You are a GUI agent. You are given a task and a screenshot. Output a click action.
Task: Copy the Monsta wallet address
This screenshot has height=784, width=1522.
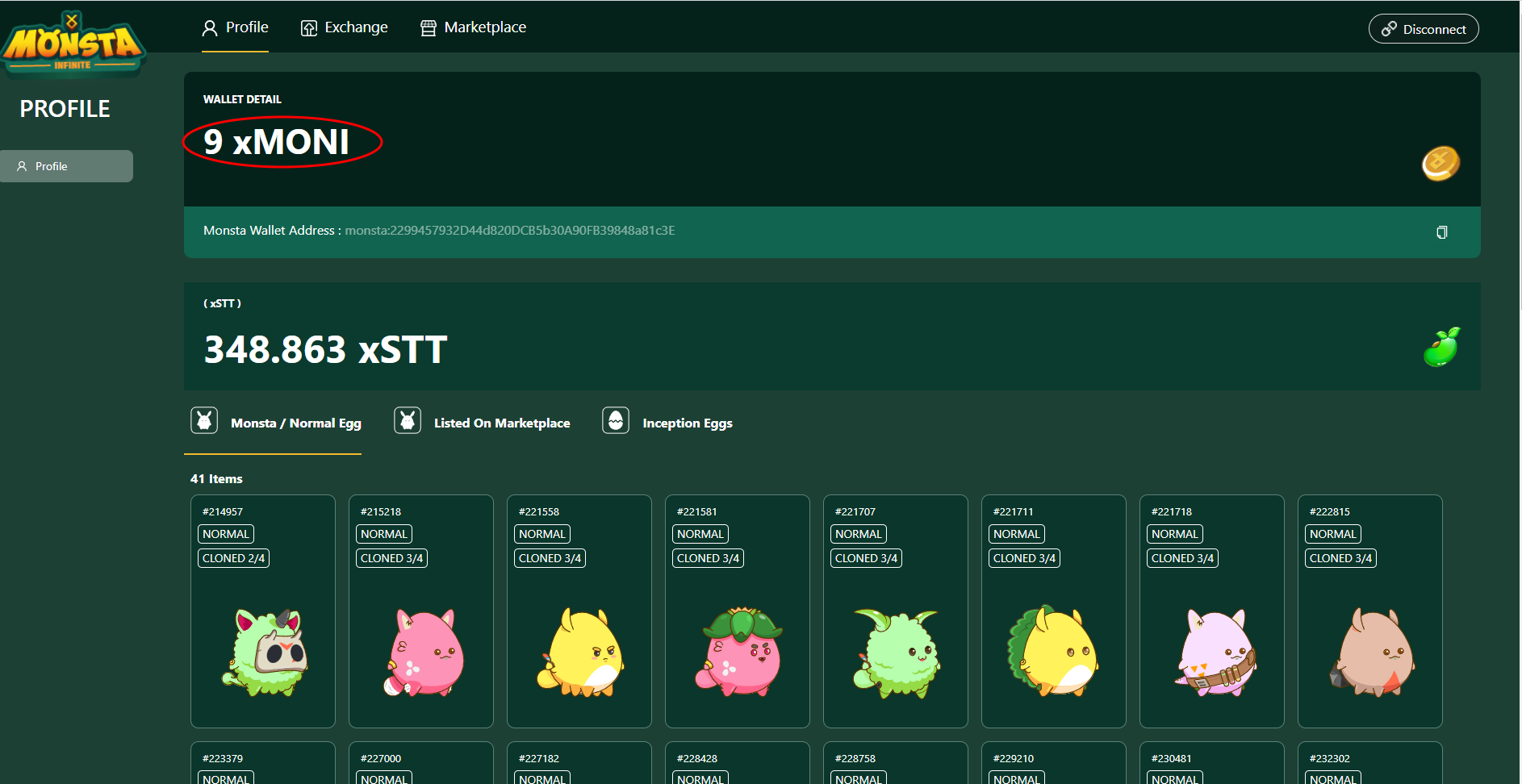click(1442, 232)
